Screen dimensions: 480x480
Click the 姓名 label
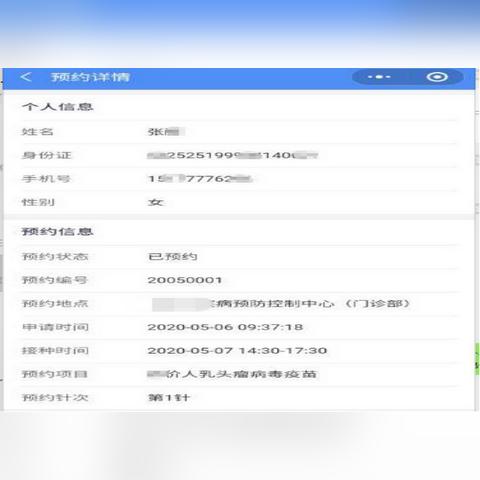point(38,132)
